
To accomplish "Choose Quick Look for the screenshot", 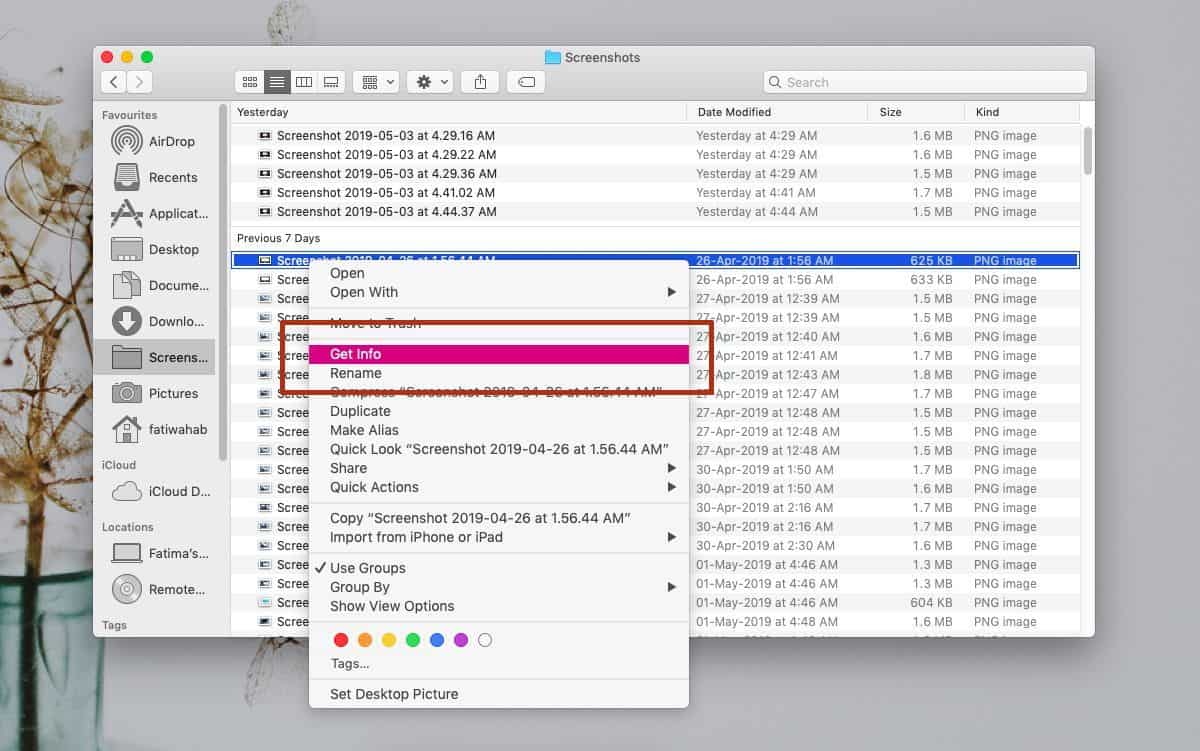I will pos(499,449).
